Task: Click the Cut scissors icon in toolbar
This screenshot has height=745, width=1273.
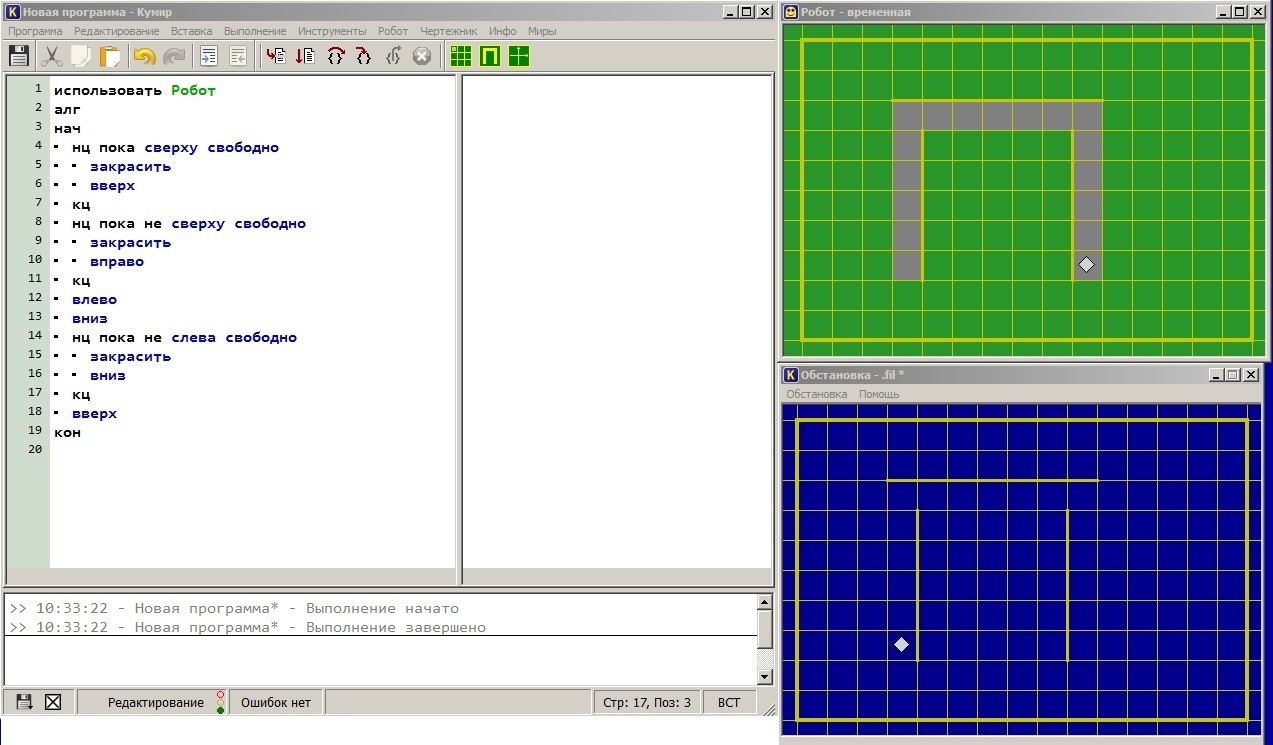Action: click(x=52, y=56)
